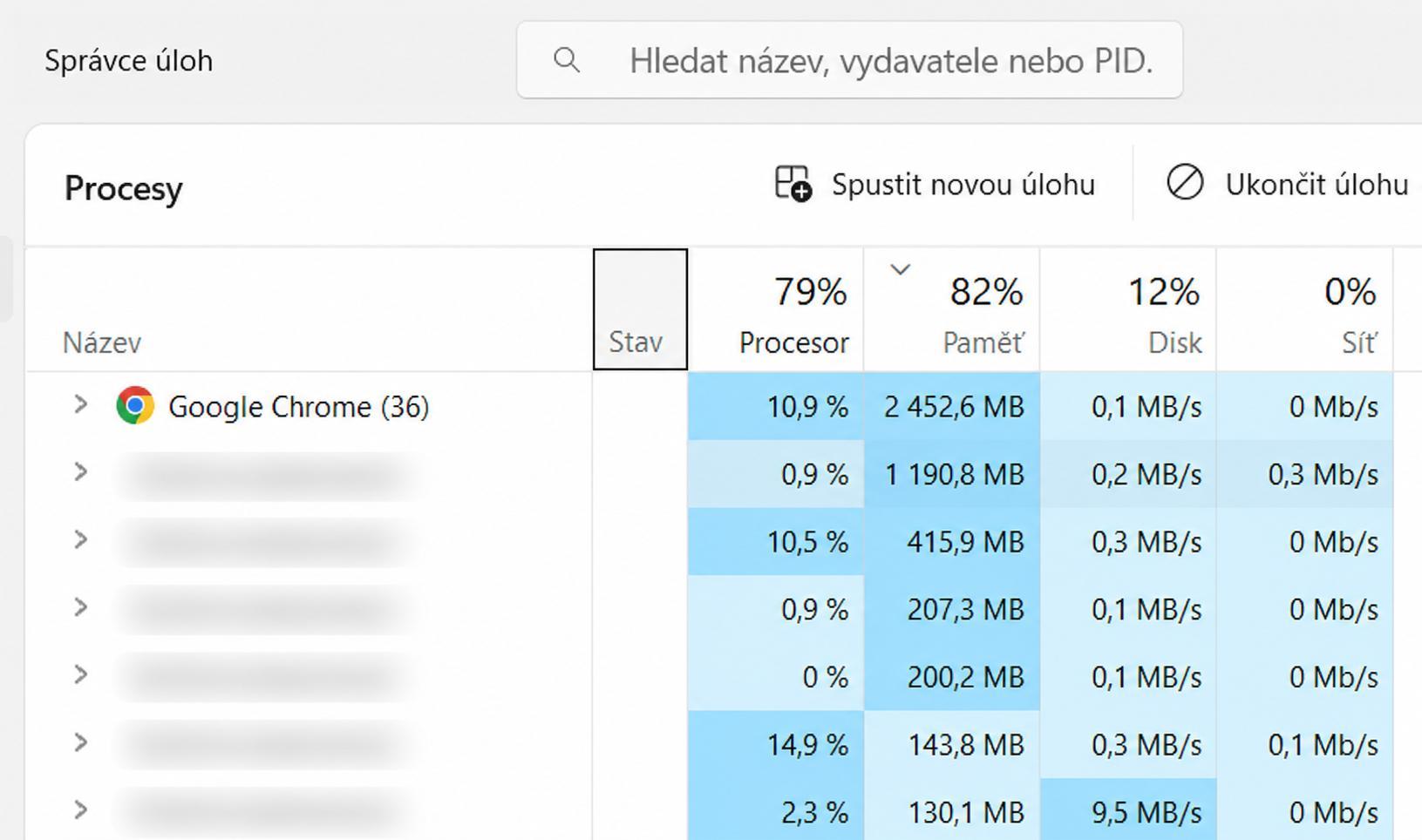Sort by Disk column header
Screen dimensions: 1422x840
1128,309
